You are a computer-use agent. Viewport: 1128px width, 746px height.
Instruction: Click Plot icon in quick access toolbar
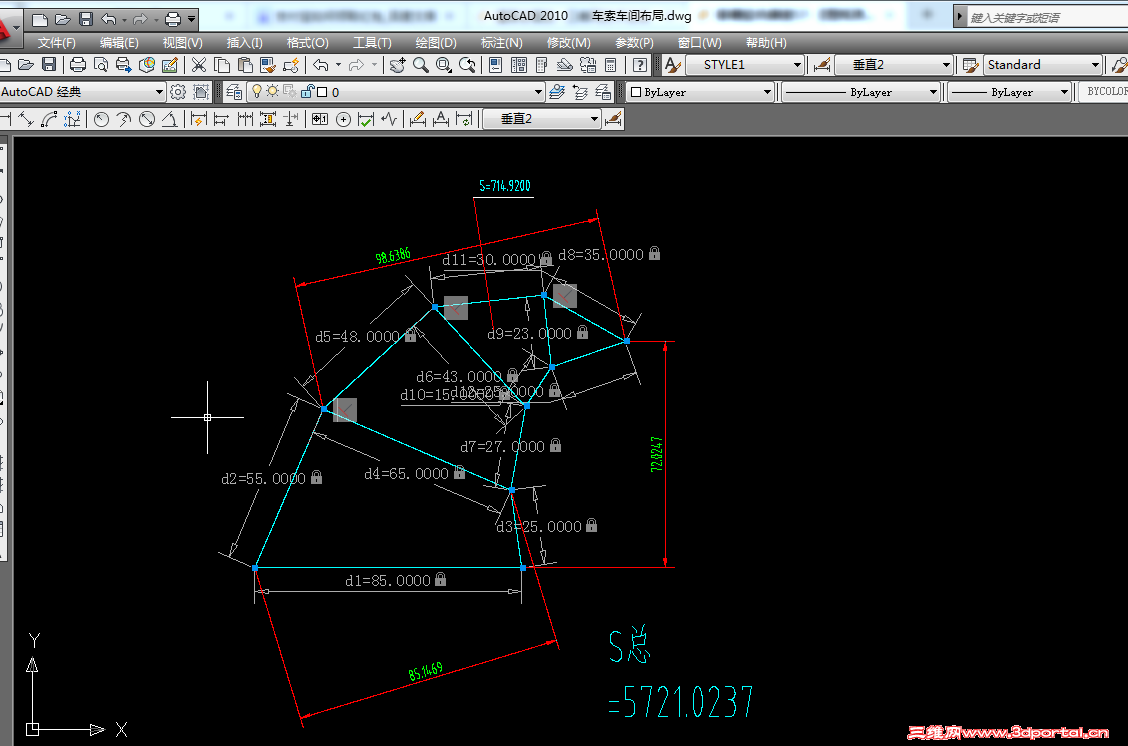pyautogui.click(x=173, y=19)
